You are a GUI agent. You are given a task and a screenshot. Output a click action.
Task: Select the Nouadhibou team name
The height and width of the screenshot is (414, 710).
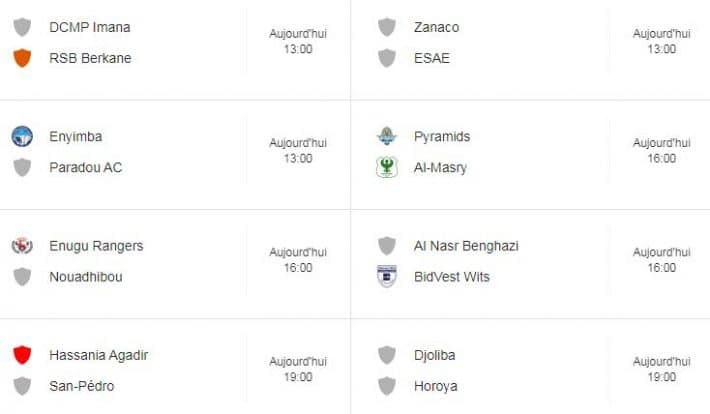point(86,277)
